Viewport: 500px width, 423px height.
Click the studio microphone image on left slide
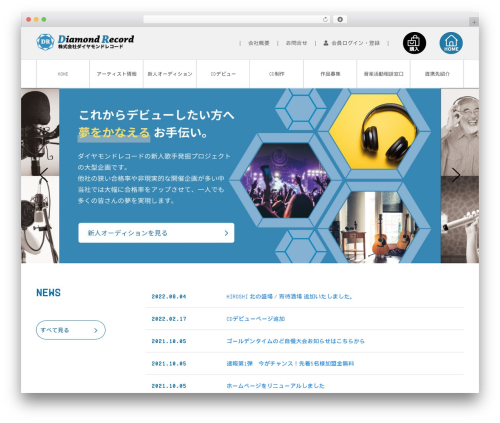[x=40, y=132]
